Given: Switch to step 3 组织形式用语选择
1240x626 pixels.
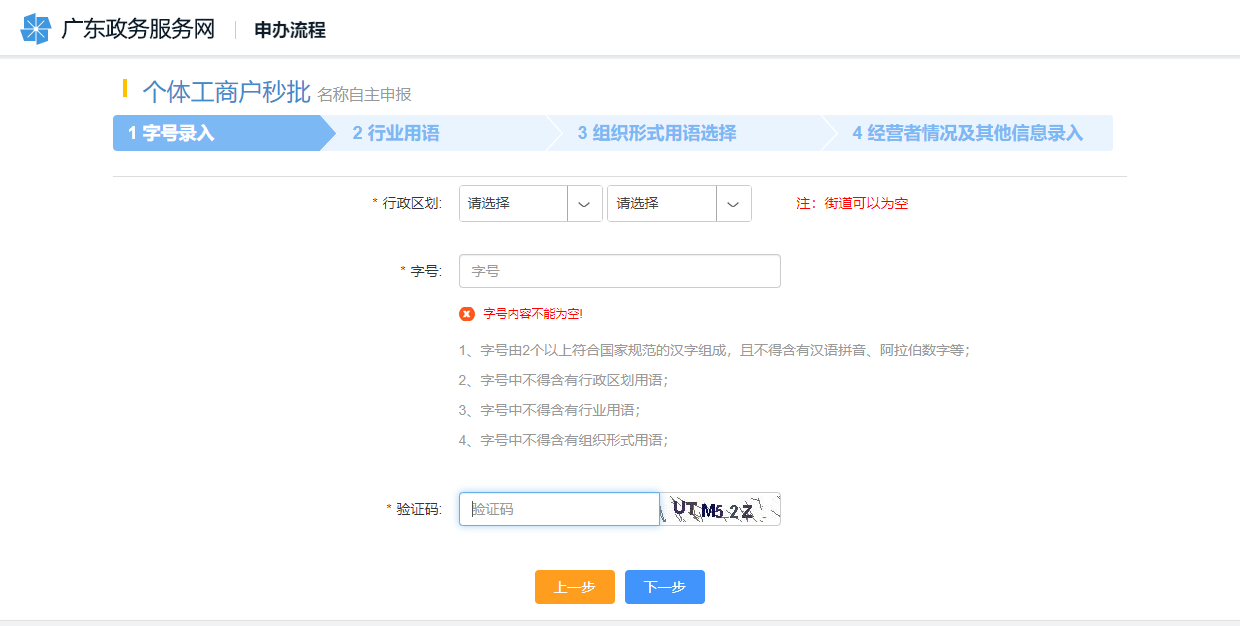Looking at the screenshot, I should (x=656, y=133).
